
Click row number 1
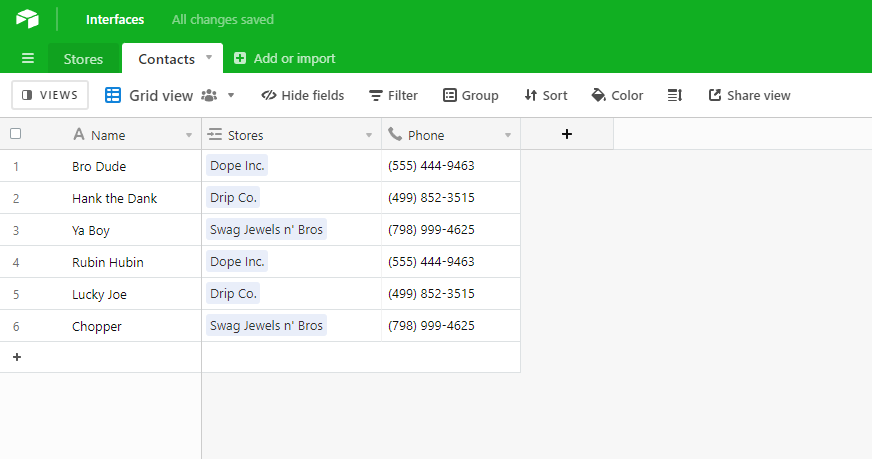pos(16,166)
